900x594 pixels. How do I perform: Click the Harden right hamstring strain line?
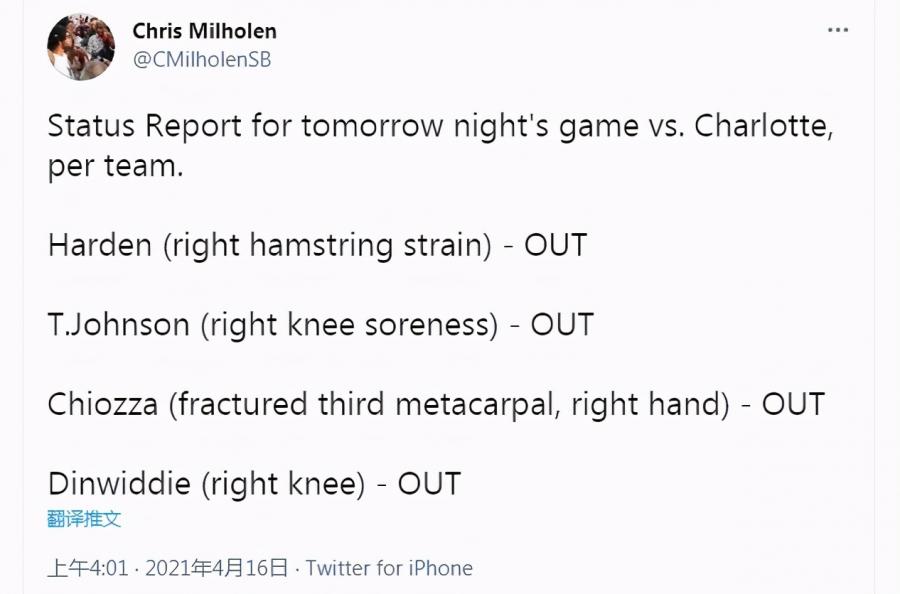click(x=270, y=245)
